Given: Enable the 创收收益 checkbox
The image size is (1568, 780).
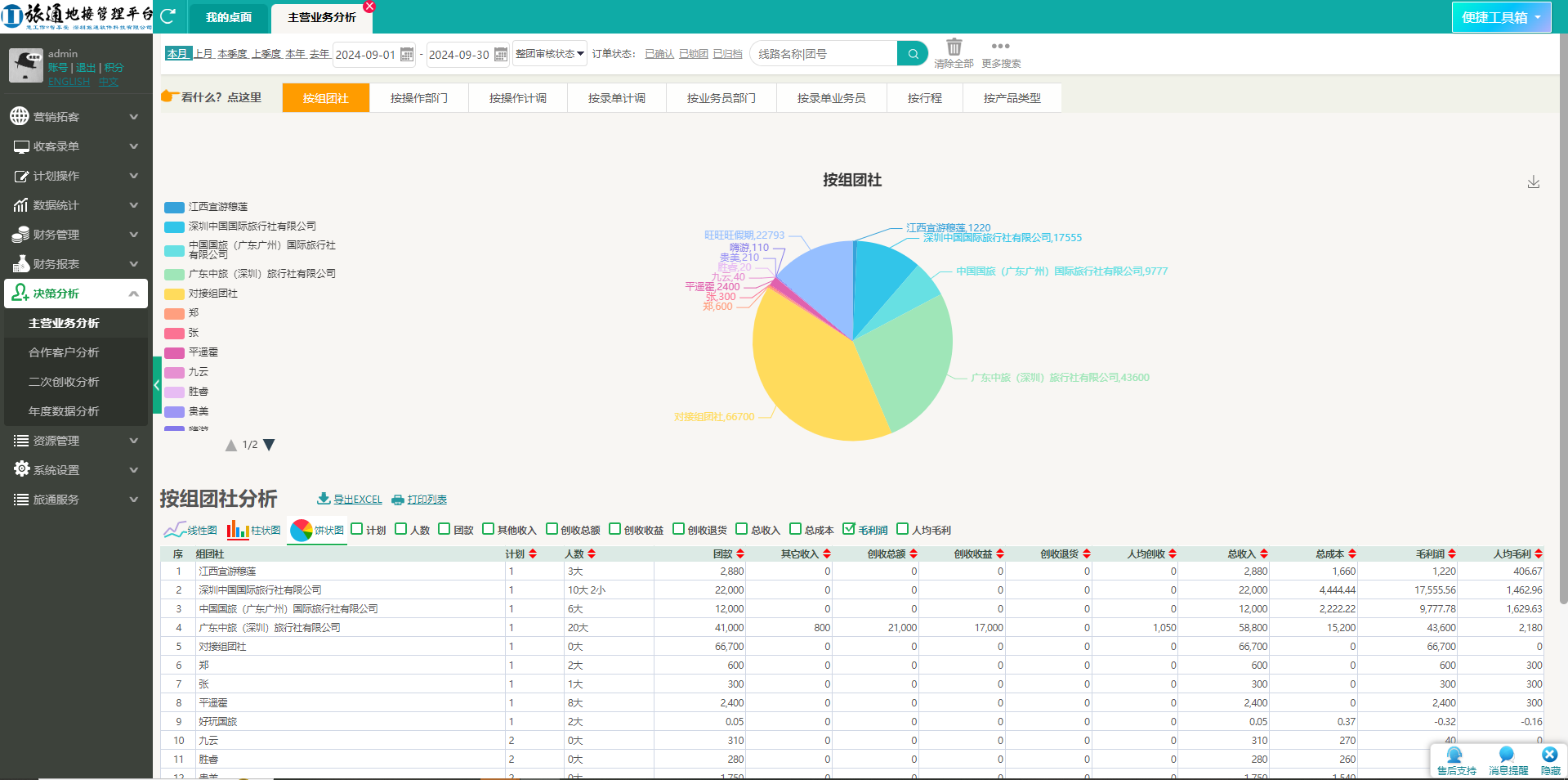Looking at the screenshot, I should point(614,529).
